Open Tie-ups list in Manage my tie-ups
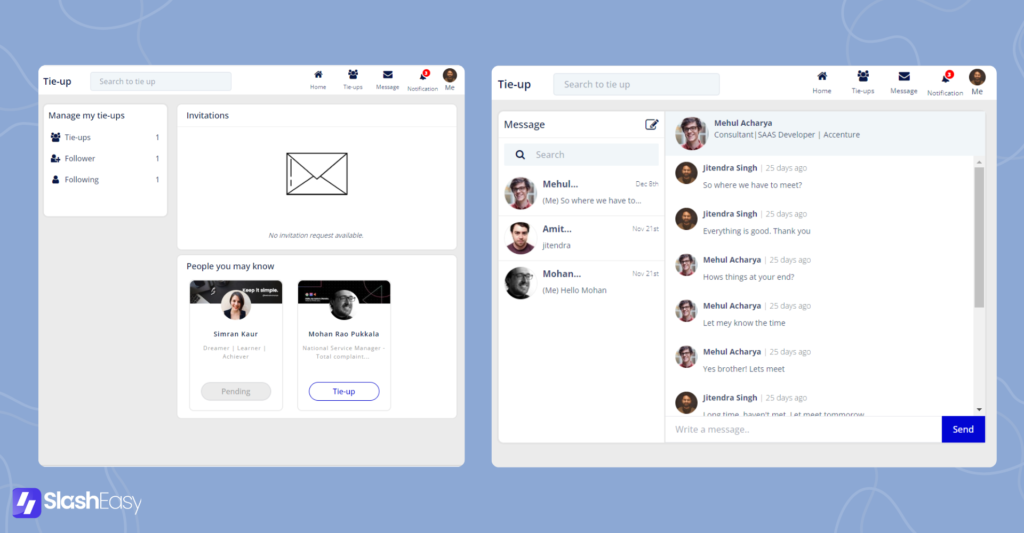This screenshot has height=533, width=1024. click(78, 137)
